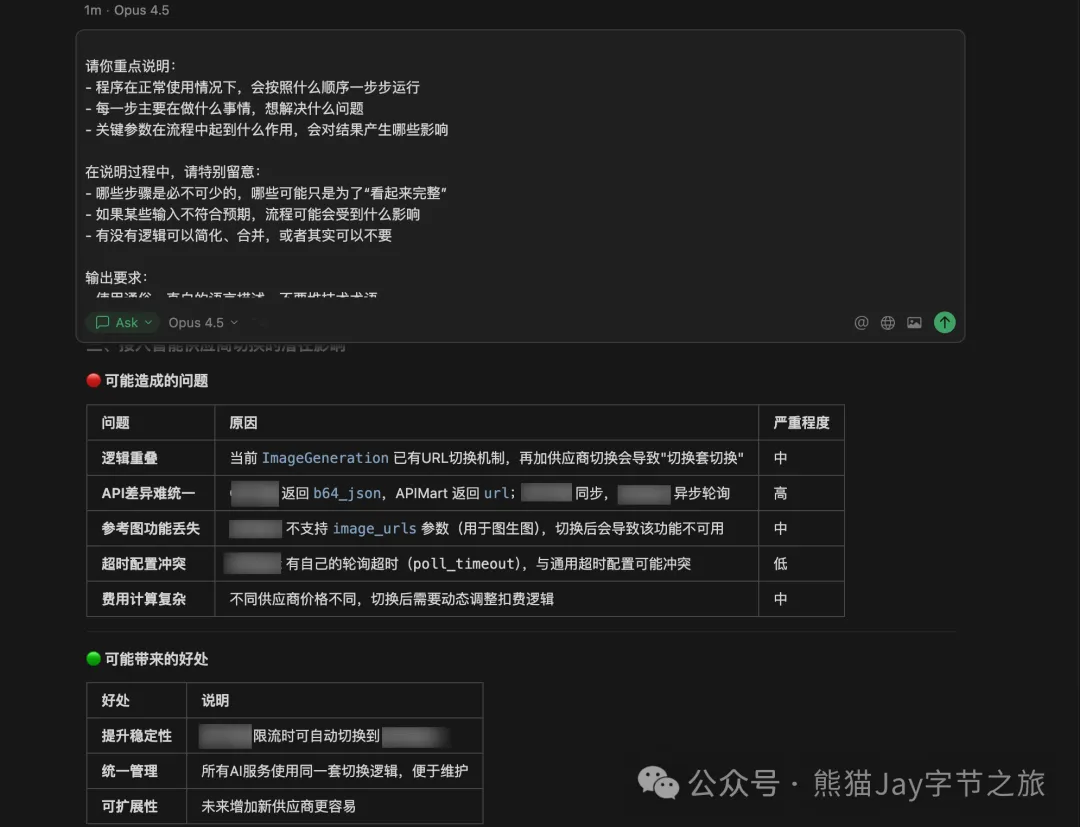This screenshot has width=1080, height=827.
Task: Expand the chevron next to Ask
Action: tap(148, 322)
